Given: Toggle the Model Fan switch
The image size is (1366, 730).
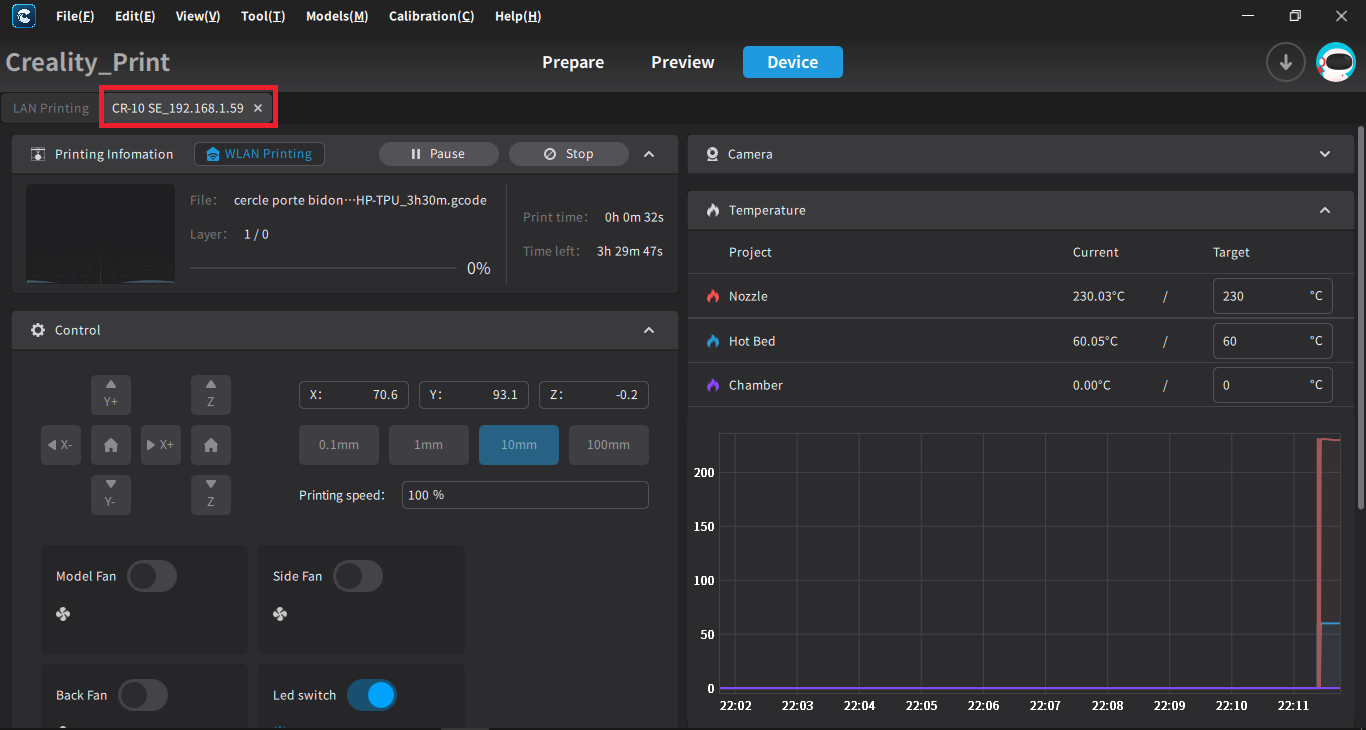Looking at the screenshot, I should click(x=152, y=576).
